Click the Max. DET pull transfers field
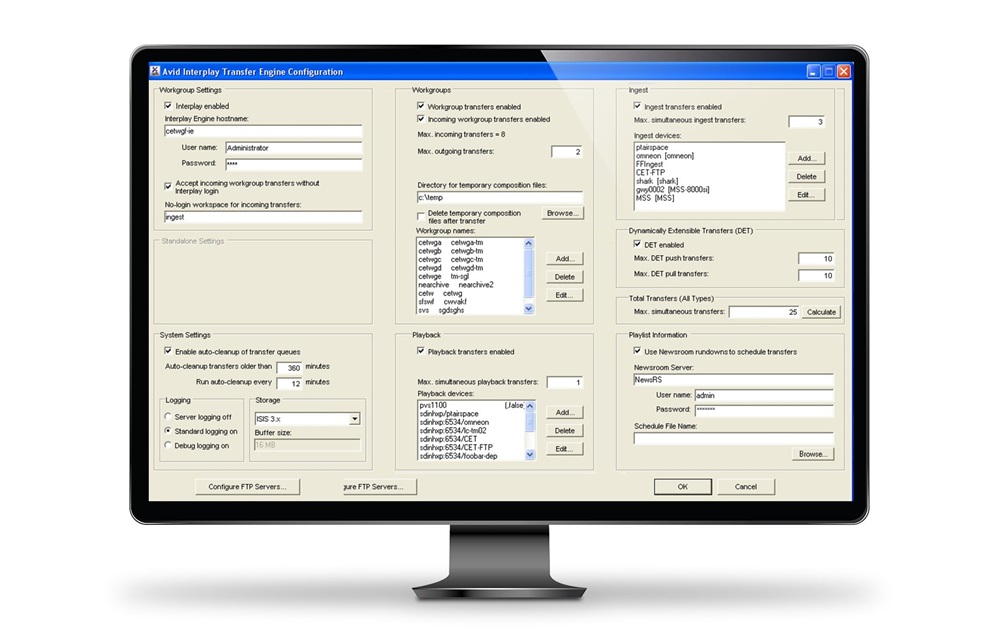The width and height of the screenshot is (1000, 635). (816, 276)
